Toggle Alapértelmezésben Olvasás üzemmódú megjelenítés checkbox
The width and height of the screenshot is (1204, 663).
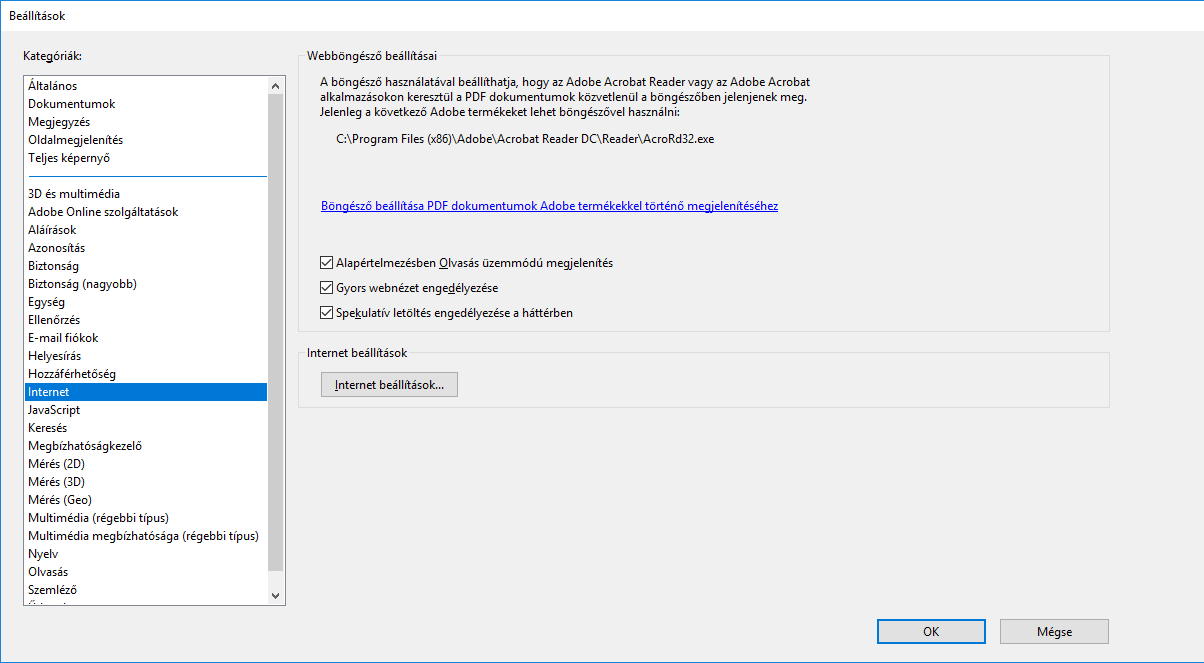[x=326, y=263]
